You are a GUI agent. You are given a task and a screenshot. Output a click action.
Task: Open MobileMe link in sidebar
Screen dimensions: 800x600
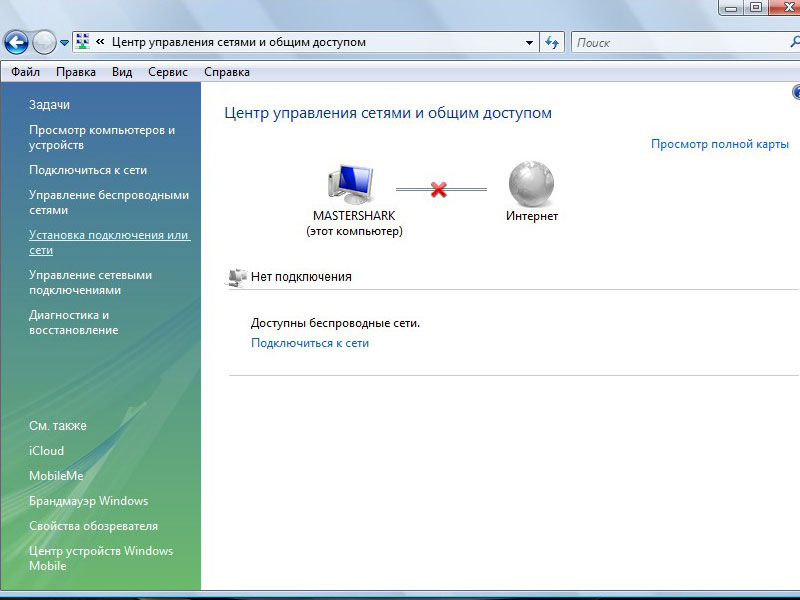(x=56, y=476)
